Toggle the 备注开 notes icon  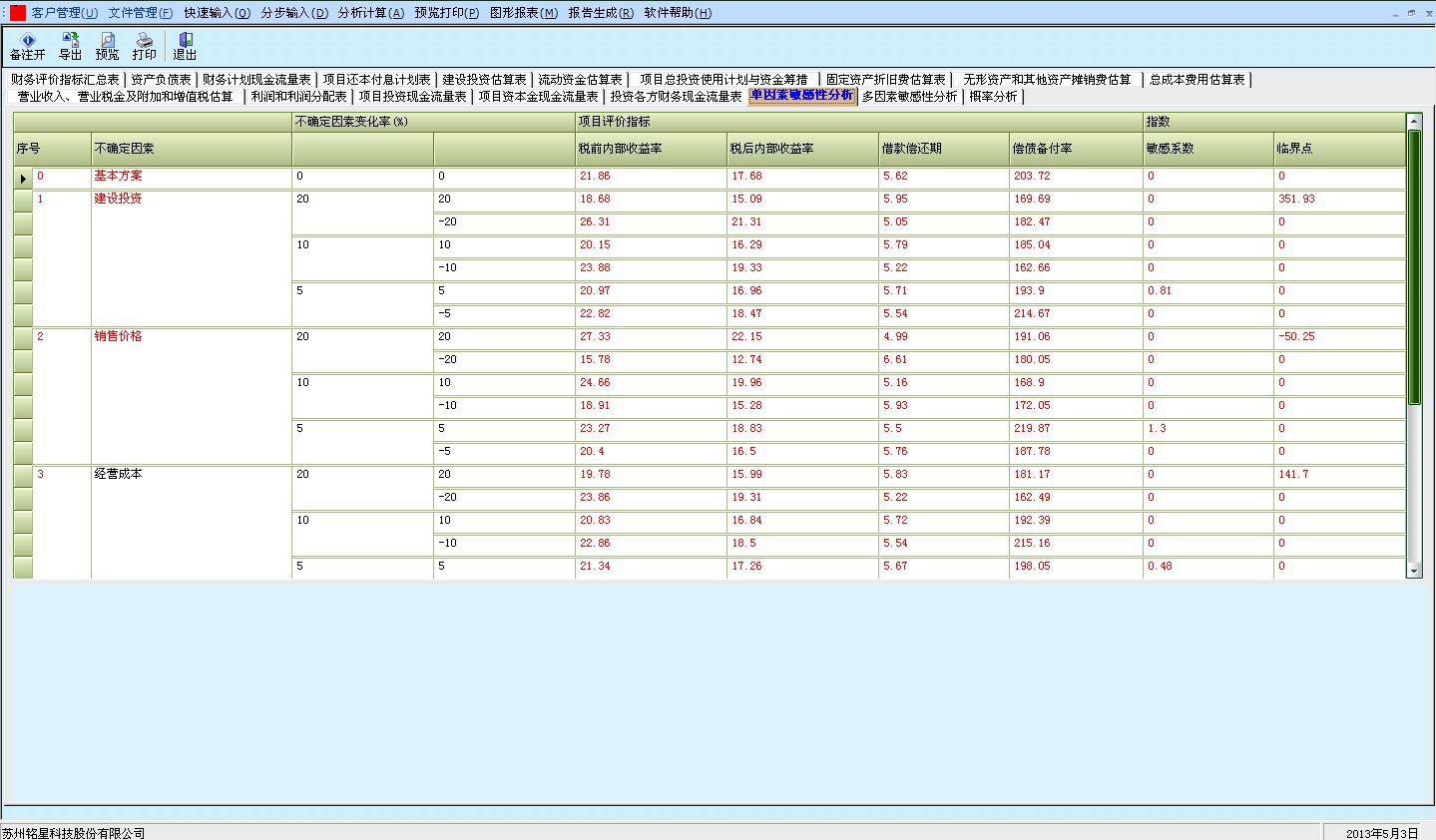click(27, 47)
